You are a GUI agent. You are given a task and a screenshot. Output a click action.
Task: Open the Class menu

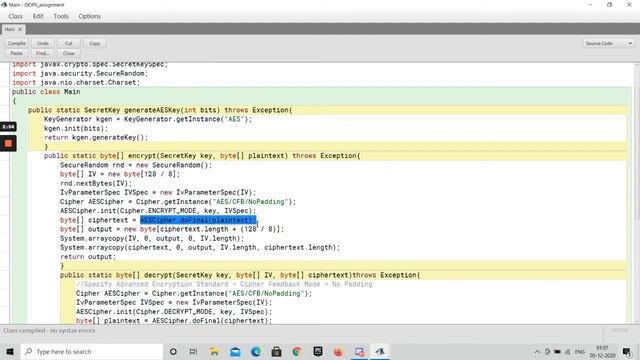pos(16,16)
